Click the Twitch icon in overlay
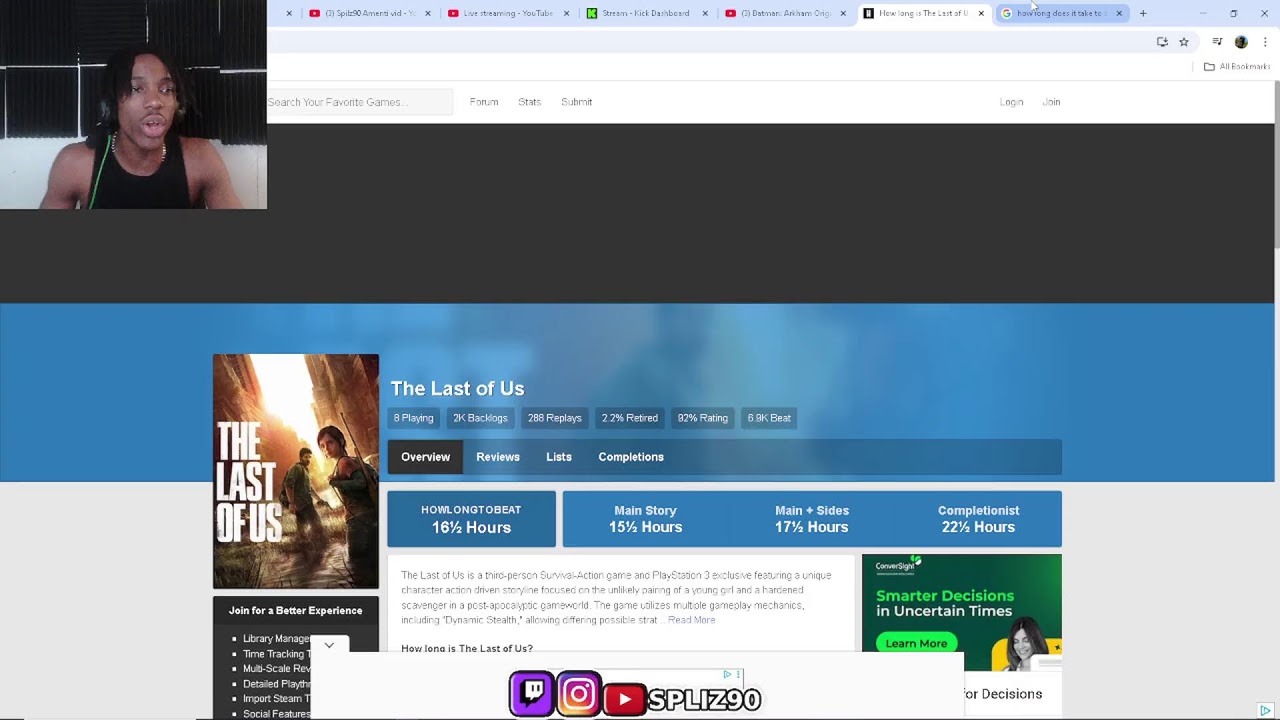 point(532,694)
